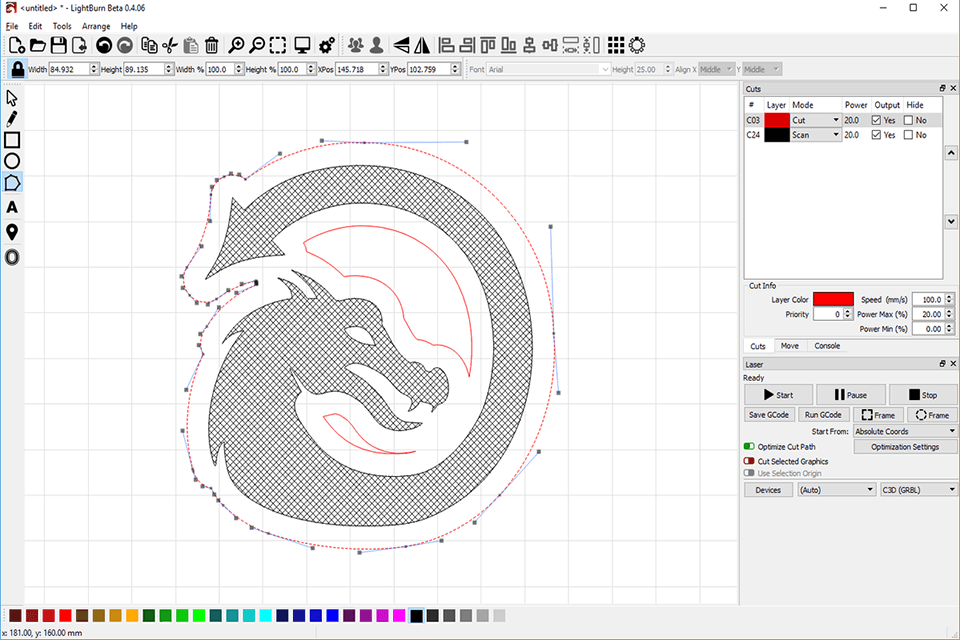Open the Start From dropdown

coord(903,430)
